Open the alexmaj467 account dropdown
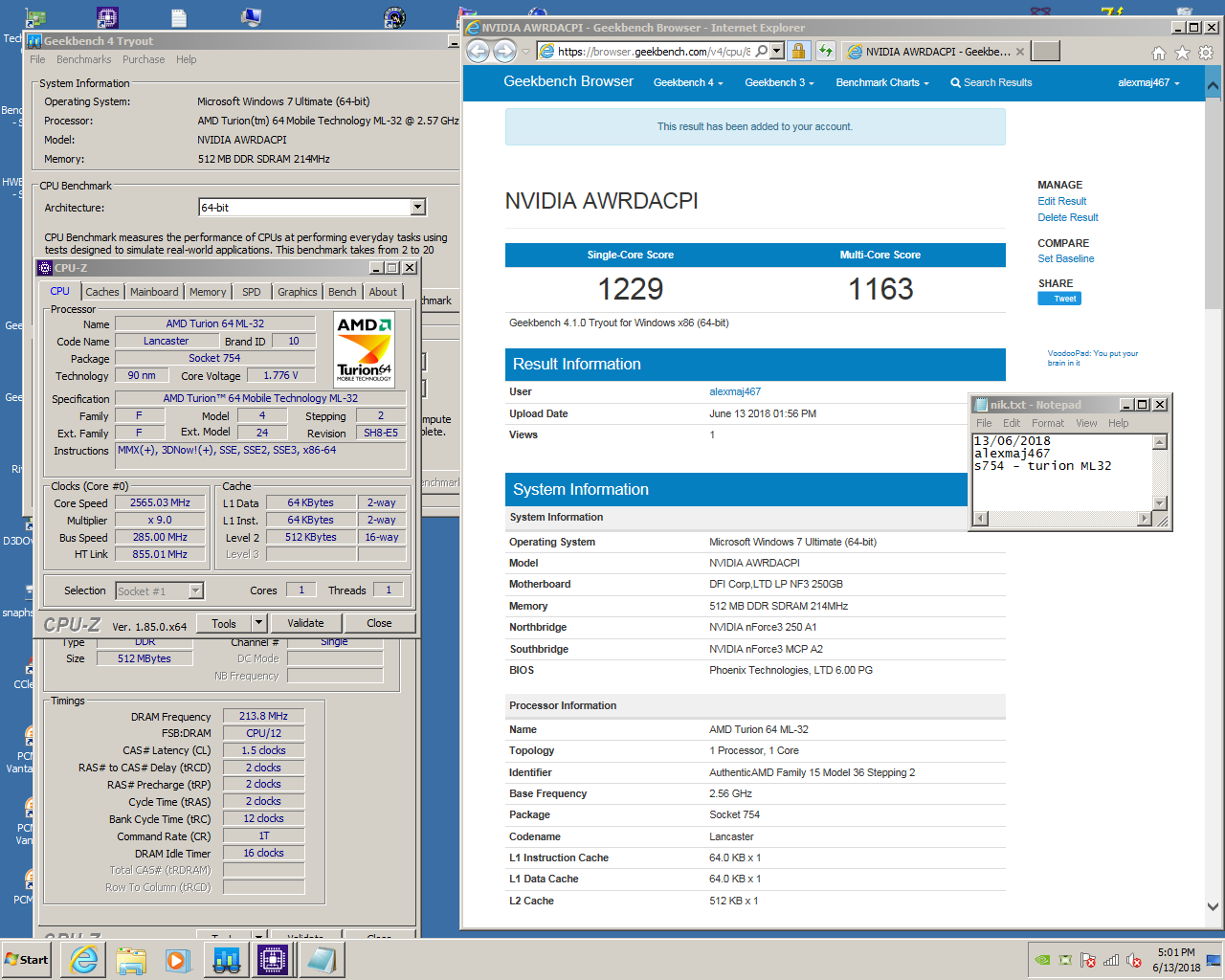The height and width of the screenshot is (980, 1225). tap(1148, 82)
